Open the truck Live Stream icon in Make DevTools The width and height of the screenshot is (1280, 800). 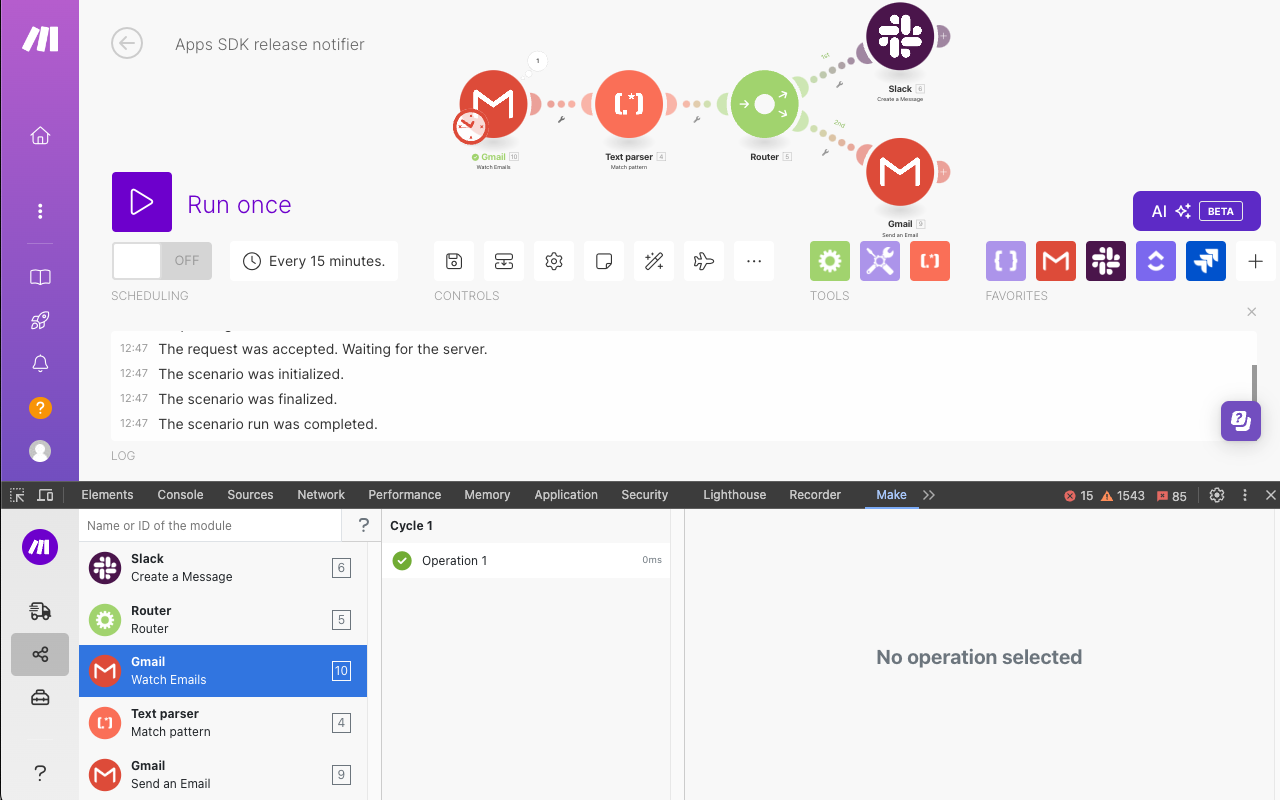pyautogui.click(x=40, y=611)
